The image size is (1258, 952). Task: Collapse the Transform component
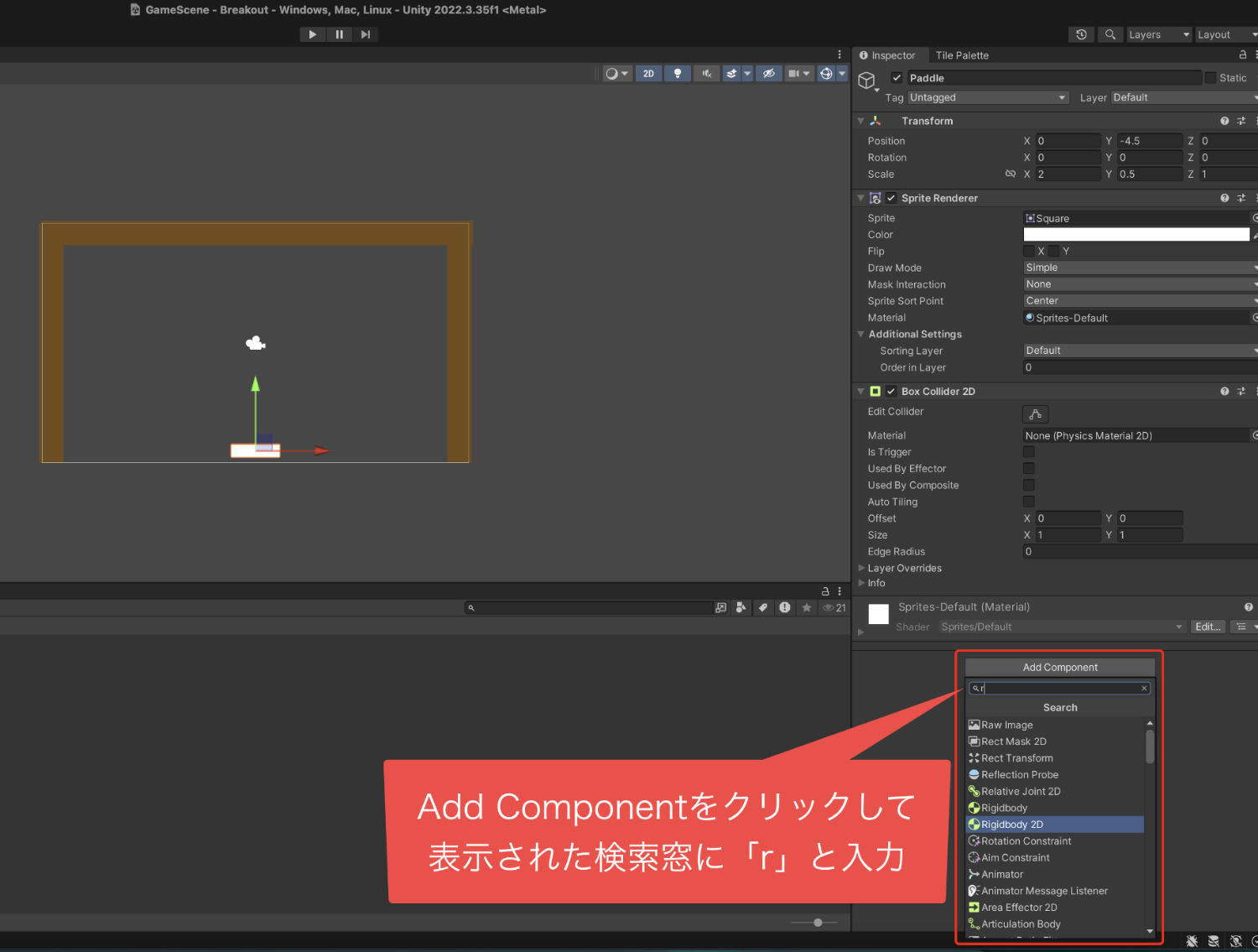pos(860,121)
